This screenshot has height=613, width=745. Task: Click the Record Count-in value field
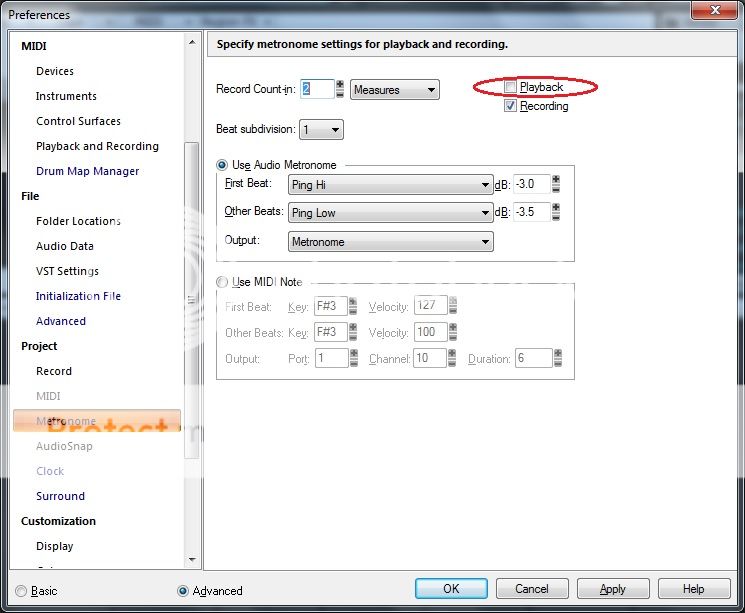pyautogui.click(x=316, y=89)
